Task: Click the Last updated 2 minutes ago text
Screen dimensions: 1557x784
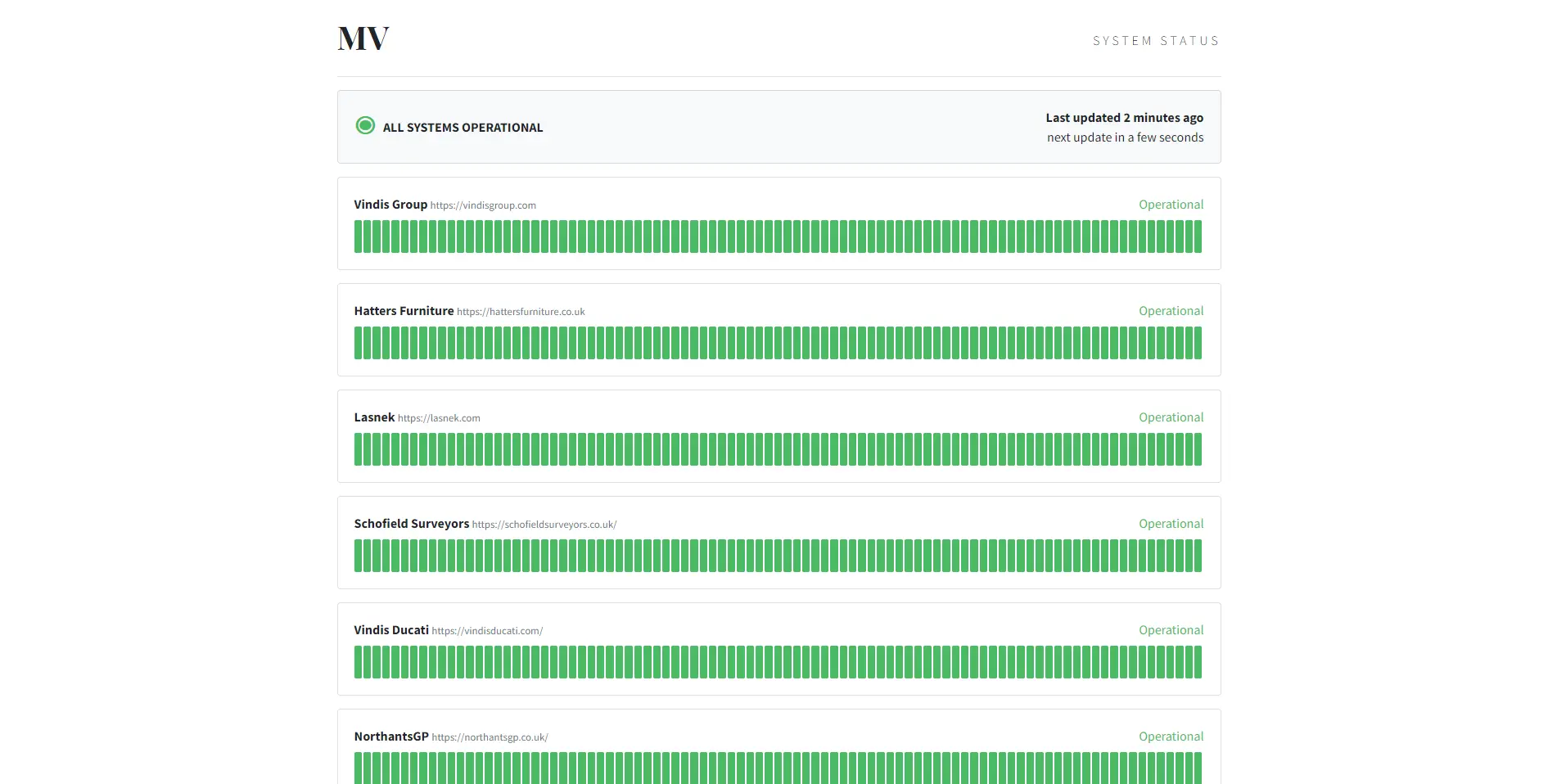Action: 1125,117
